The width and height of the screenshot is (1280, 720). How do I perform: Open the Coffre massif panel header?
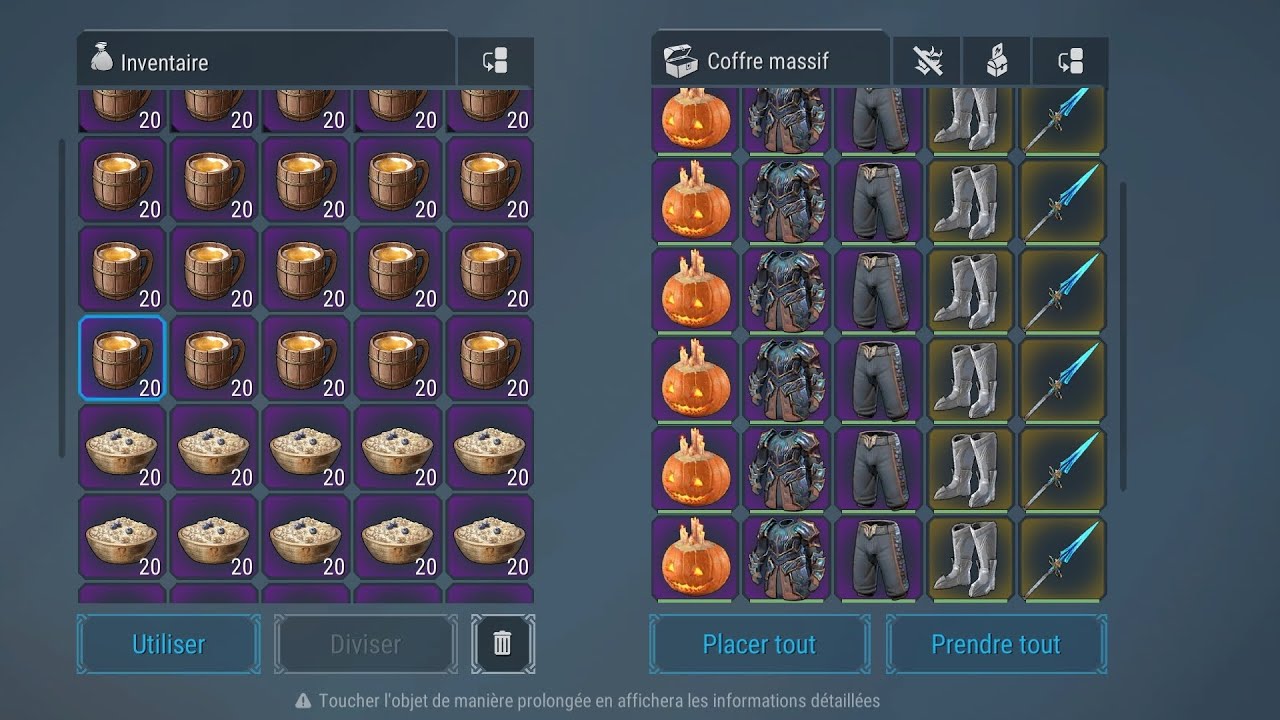770,61
